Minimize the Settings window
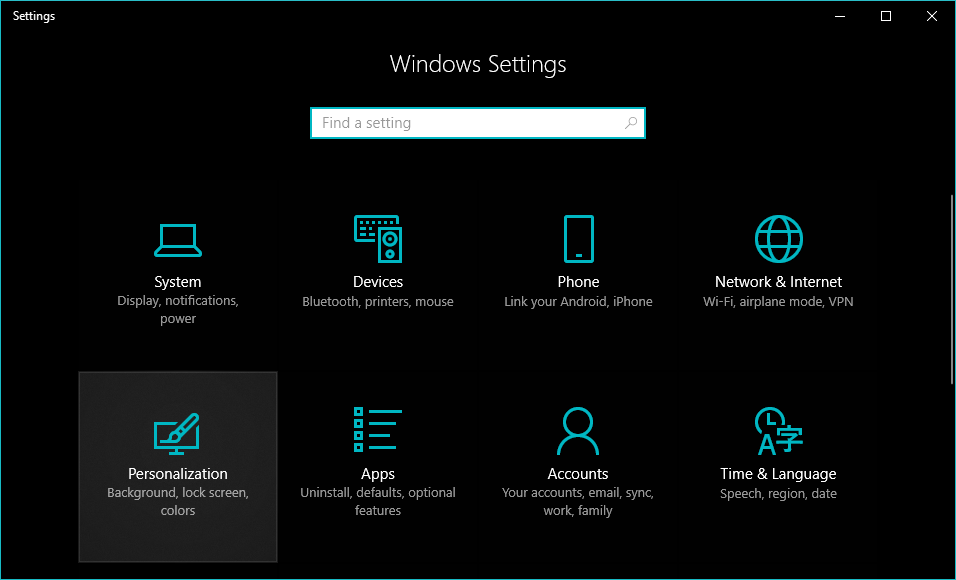The image size is (956, 580). (840, 16)
